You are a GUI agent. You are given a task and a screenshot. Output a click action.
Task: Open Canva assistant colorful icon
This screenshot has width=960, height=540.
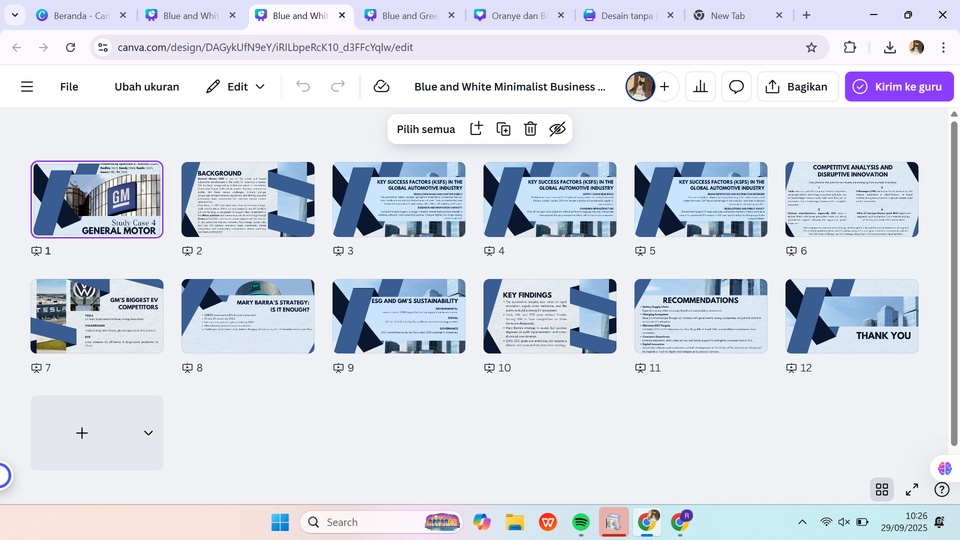[945, 468]
